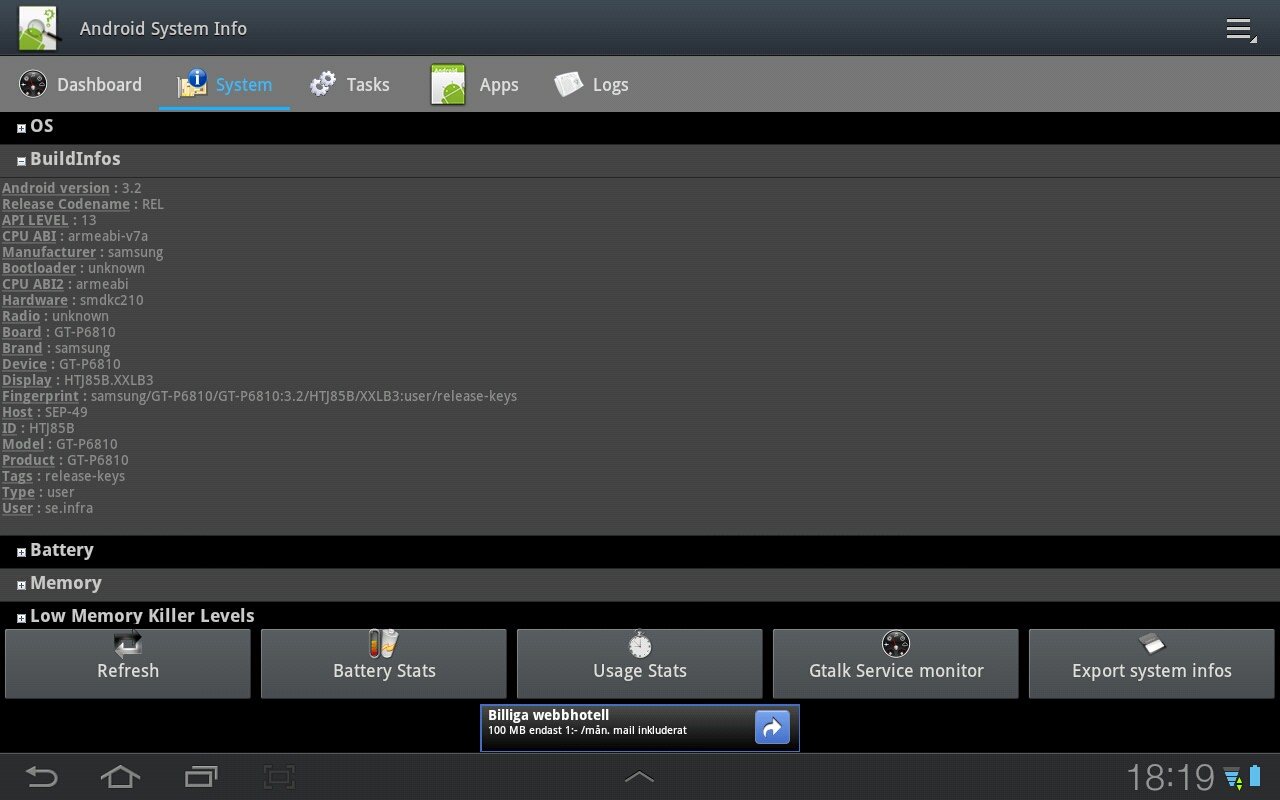1280x800 pixels.
Task: Click the Host label
Action: (17, 412)
